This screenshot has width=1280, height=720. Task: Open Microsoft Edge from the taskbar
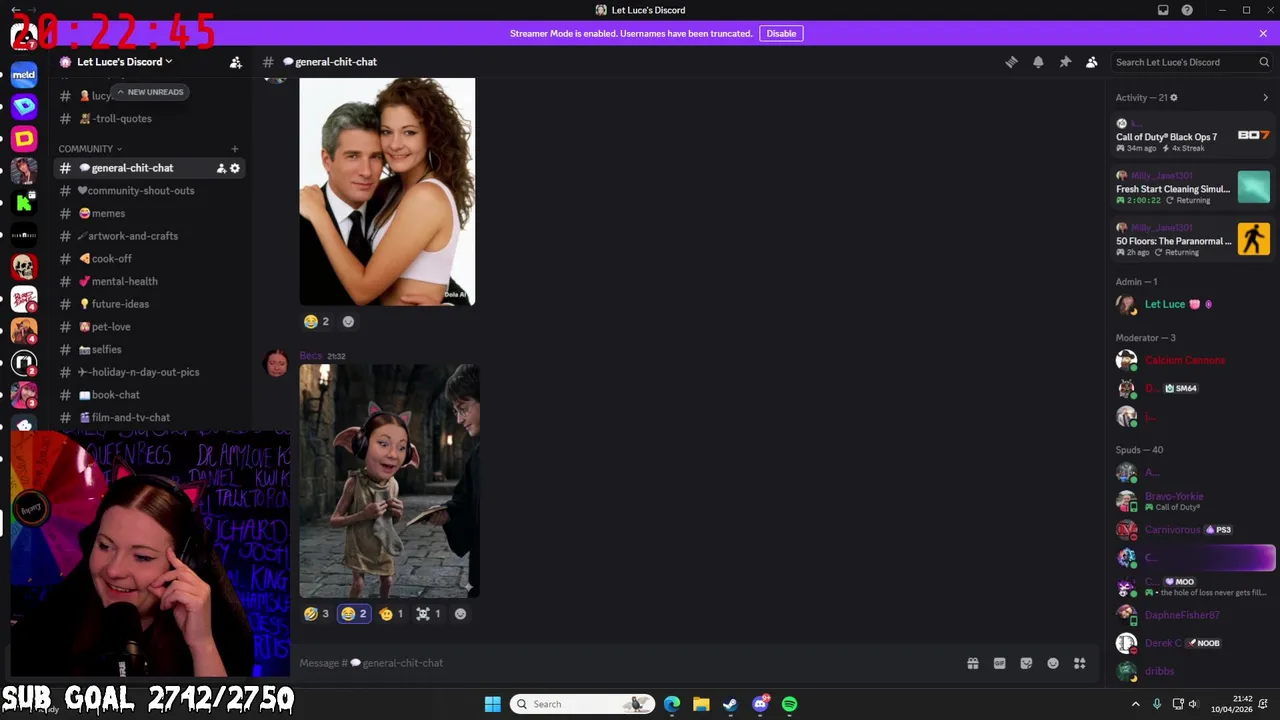[672, 704]
